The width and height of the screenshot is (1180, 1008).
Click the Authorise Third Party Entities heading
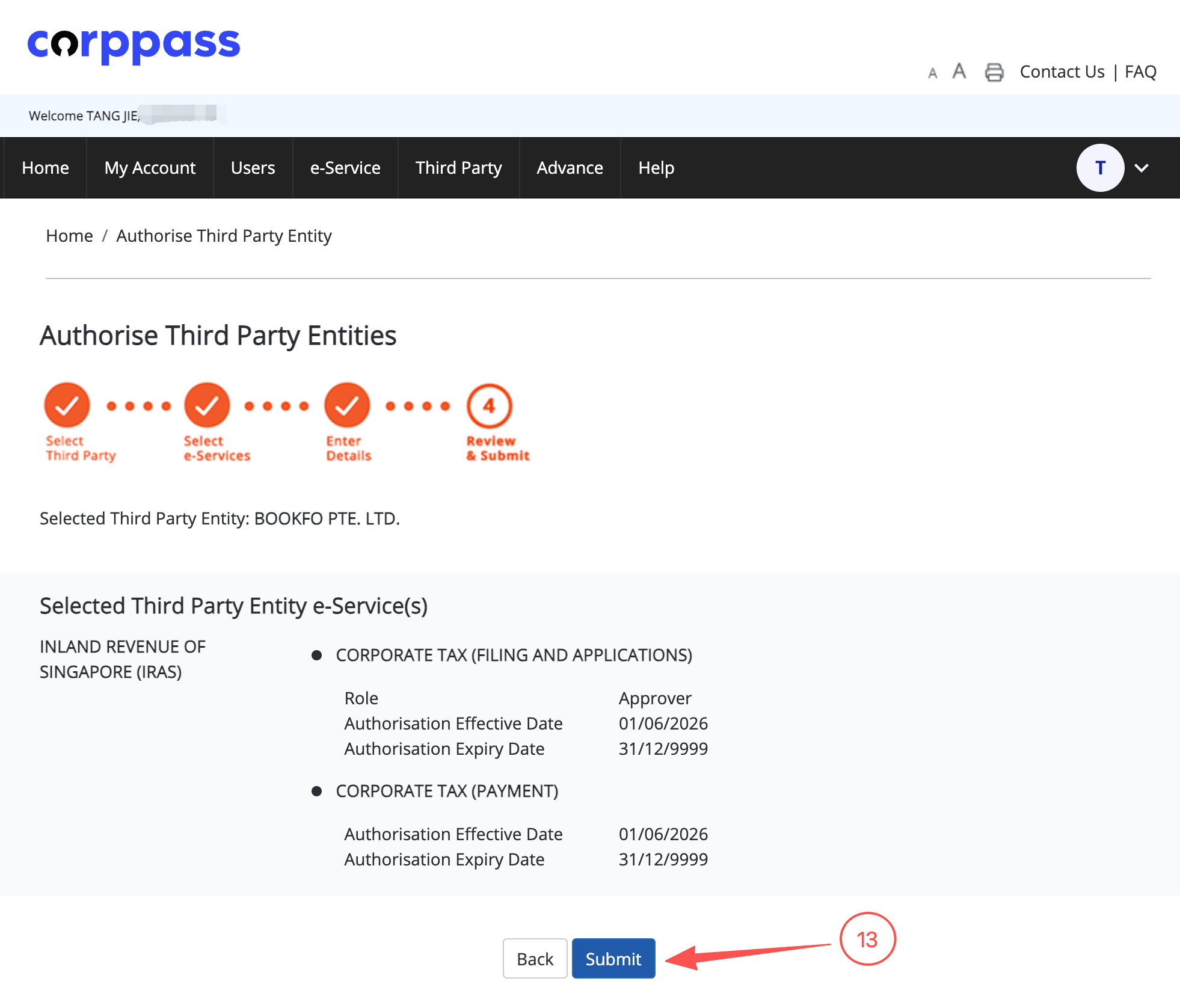pos(218,336)
